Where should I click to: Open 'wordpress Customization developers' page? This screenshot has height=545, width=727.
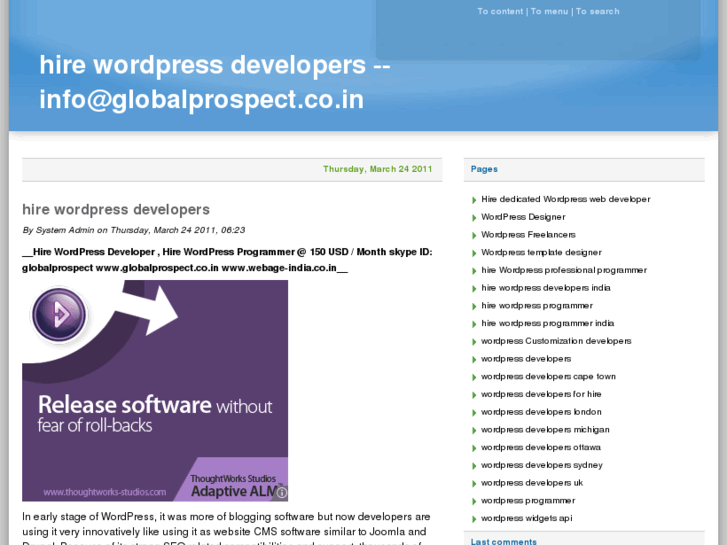[x=556, y=341]
